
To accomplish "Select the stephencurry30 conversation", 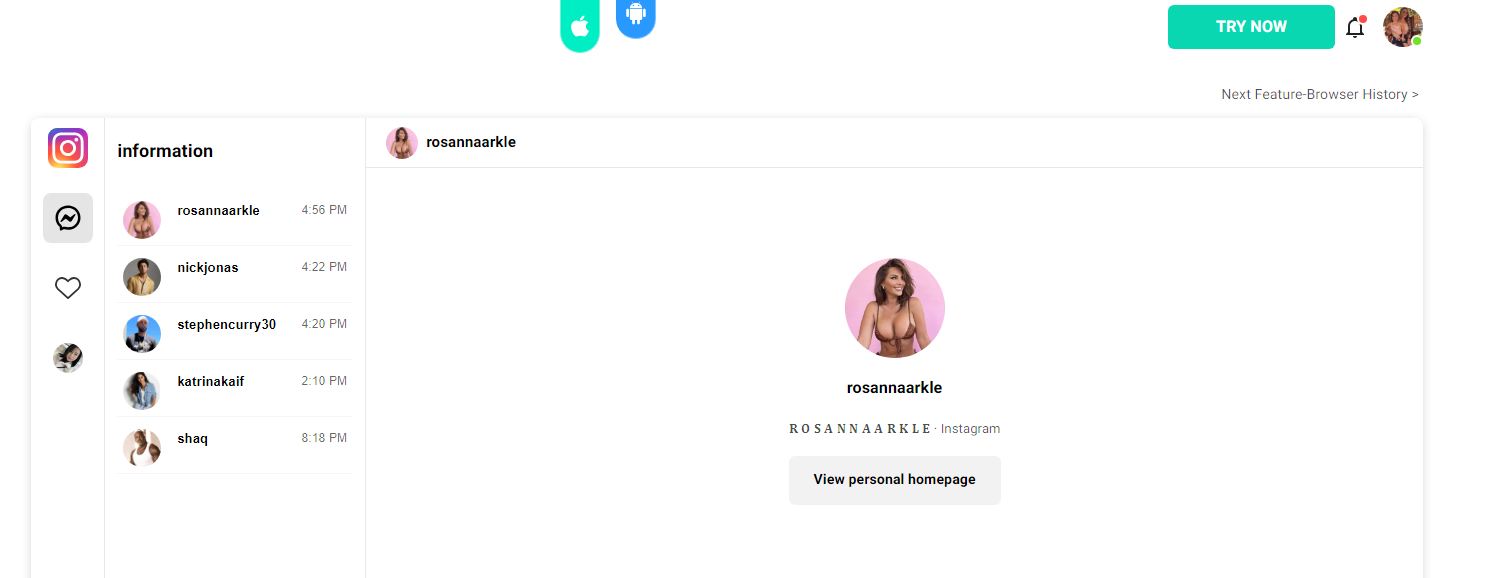I will pyautogui.click(x=235, y=332).
